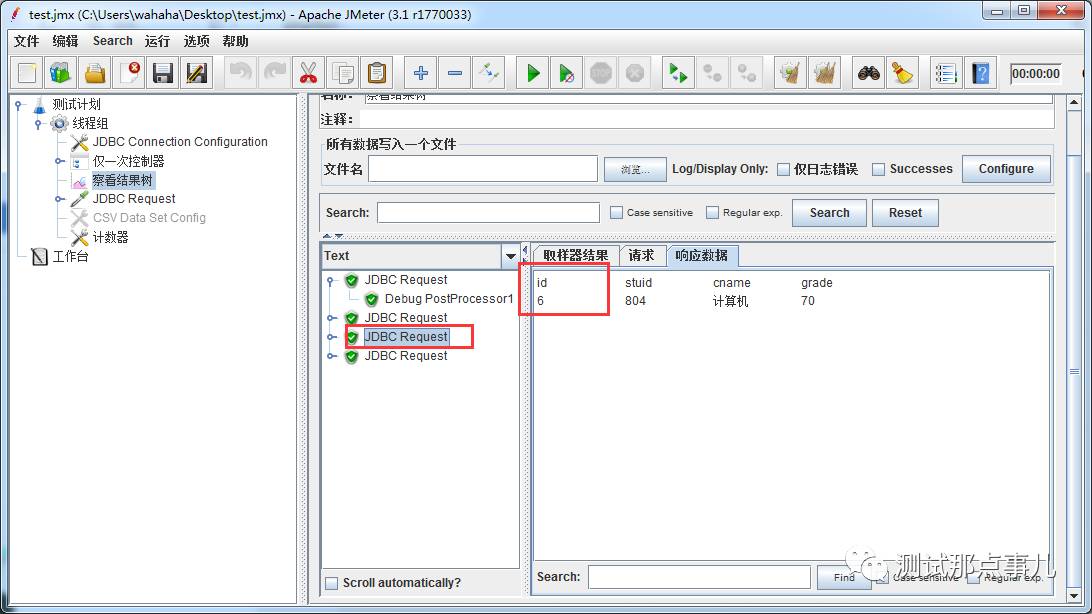This screenshot has width=1092, height=614.
Task: Switch to the 取样器结果 tab
Action: click(x=575, y=255)
